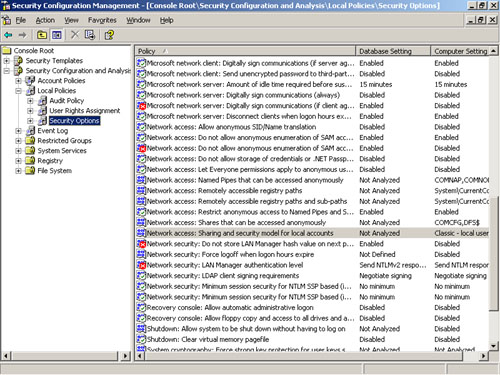Toggle the Show/Hide Console Tree icon
The image size is (500, 375).
(x=57, y=35)
